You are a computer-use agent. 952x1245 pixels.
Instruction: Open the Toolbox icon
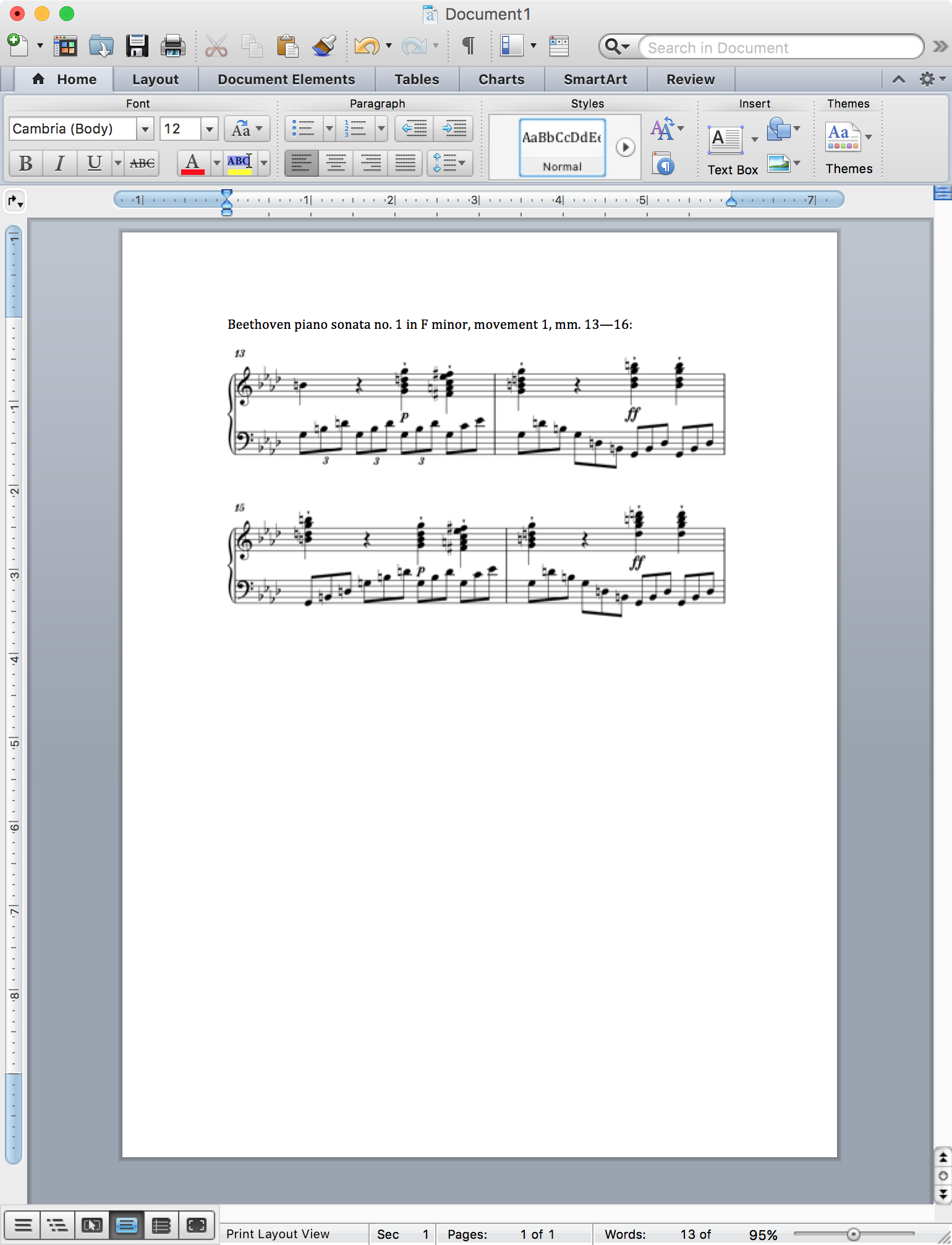coord(559,46)
